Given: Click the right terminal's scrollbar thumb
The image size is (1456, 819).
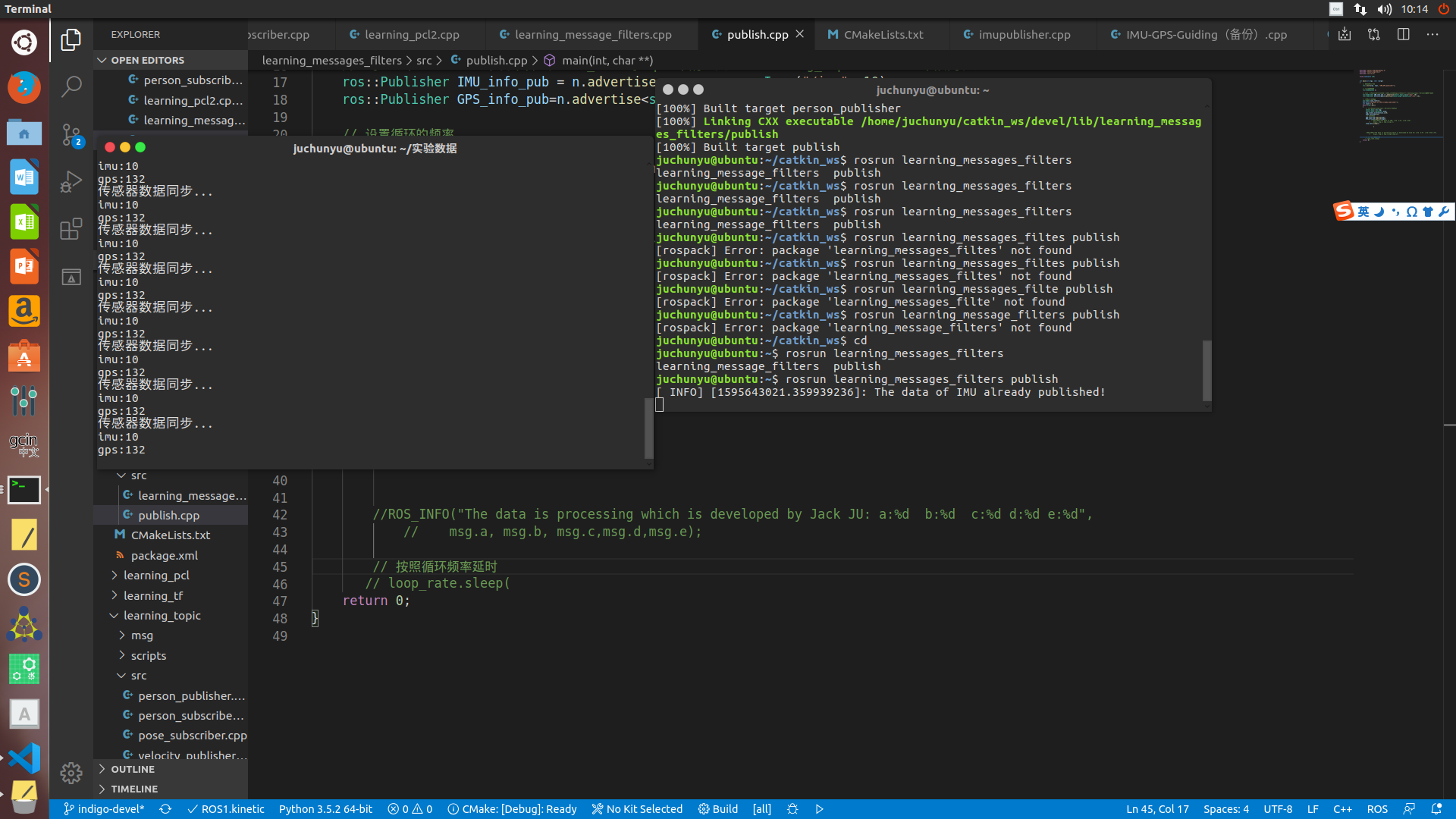Looking at the screenshot, I should point(1207,370).
